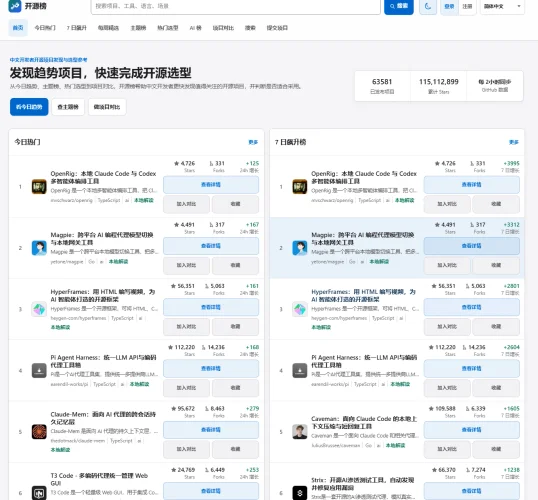Open OpenRig title link in 今日热门 panel
The width and height of the screenshot is (538, 500).
(x=103, y=177)
